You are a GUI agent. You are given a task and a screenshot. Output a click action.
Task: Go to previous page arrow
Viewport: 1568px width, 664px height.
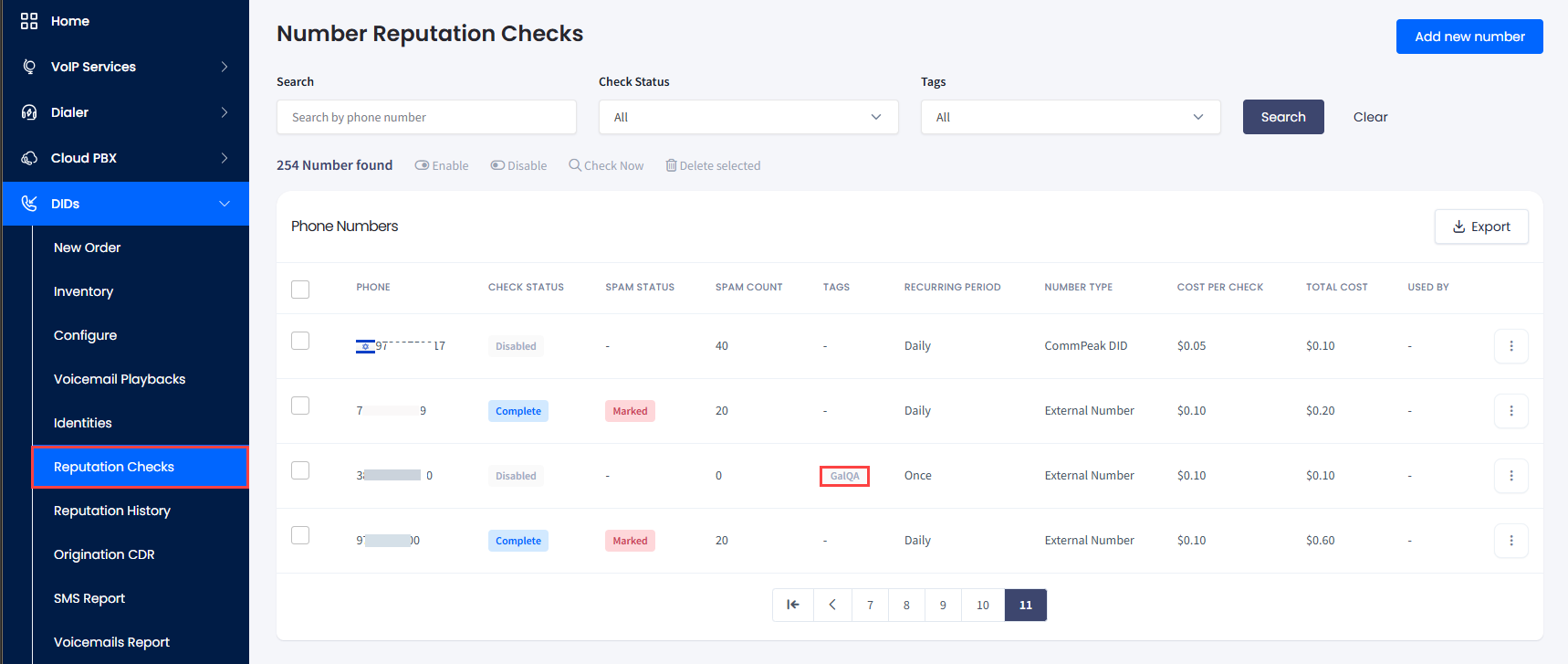[832, 605]
